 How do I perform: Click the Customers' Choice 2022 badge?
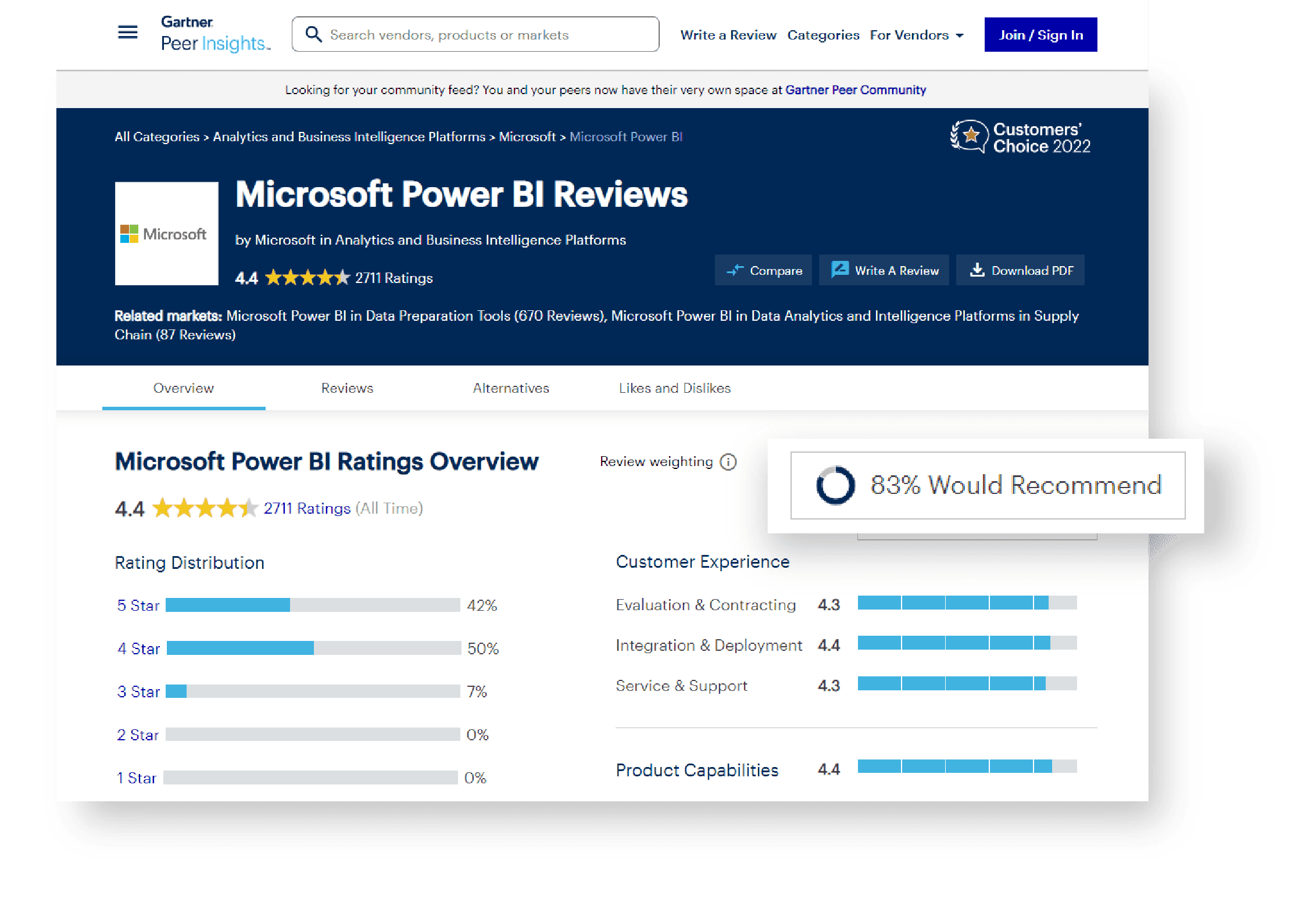[x=1020, y=137]
